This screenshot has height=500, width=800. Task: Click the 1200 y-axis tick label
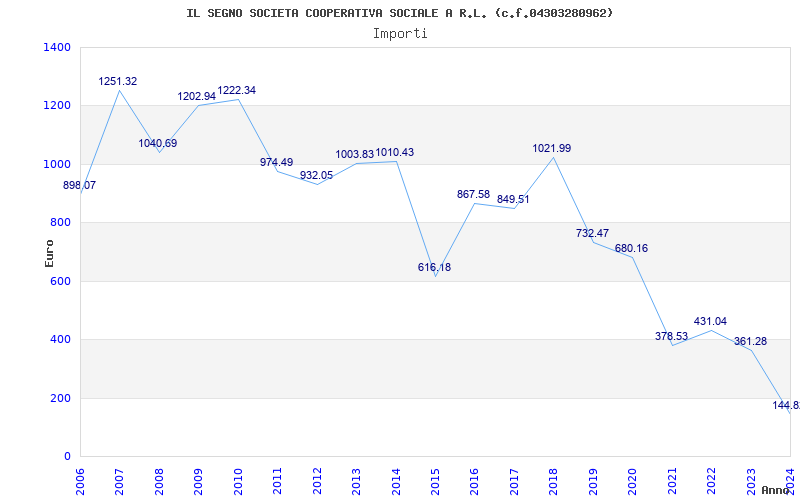tap(57, 106)
